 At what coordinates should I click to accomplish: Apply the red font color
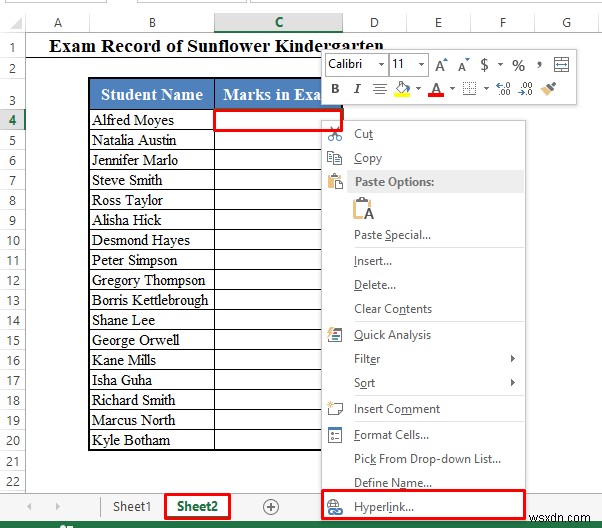coord(436,89)
